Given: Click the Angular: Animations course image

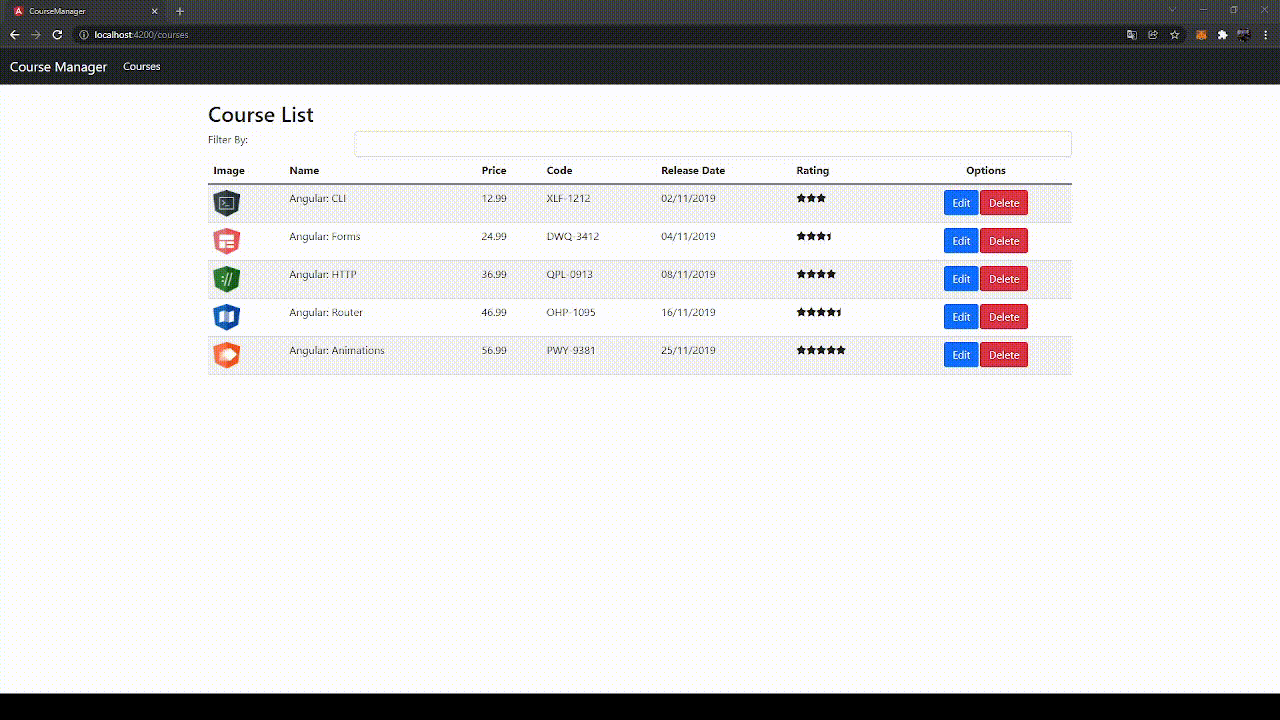Looking at the screenshot, I should [x=227, y=355].
